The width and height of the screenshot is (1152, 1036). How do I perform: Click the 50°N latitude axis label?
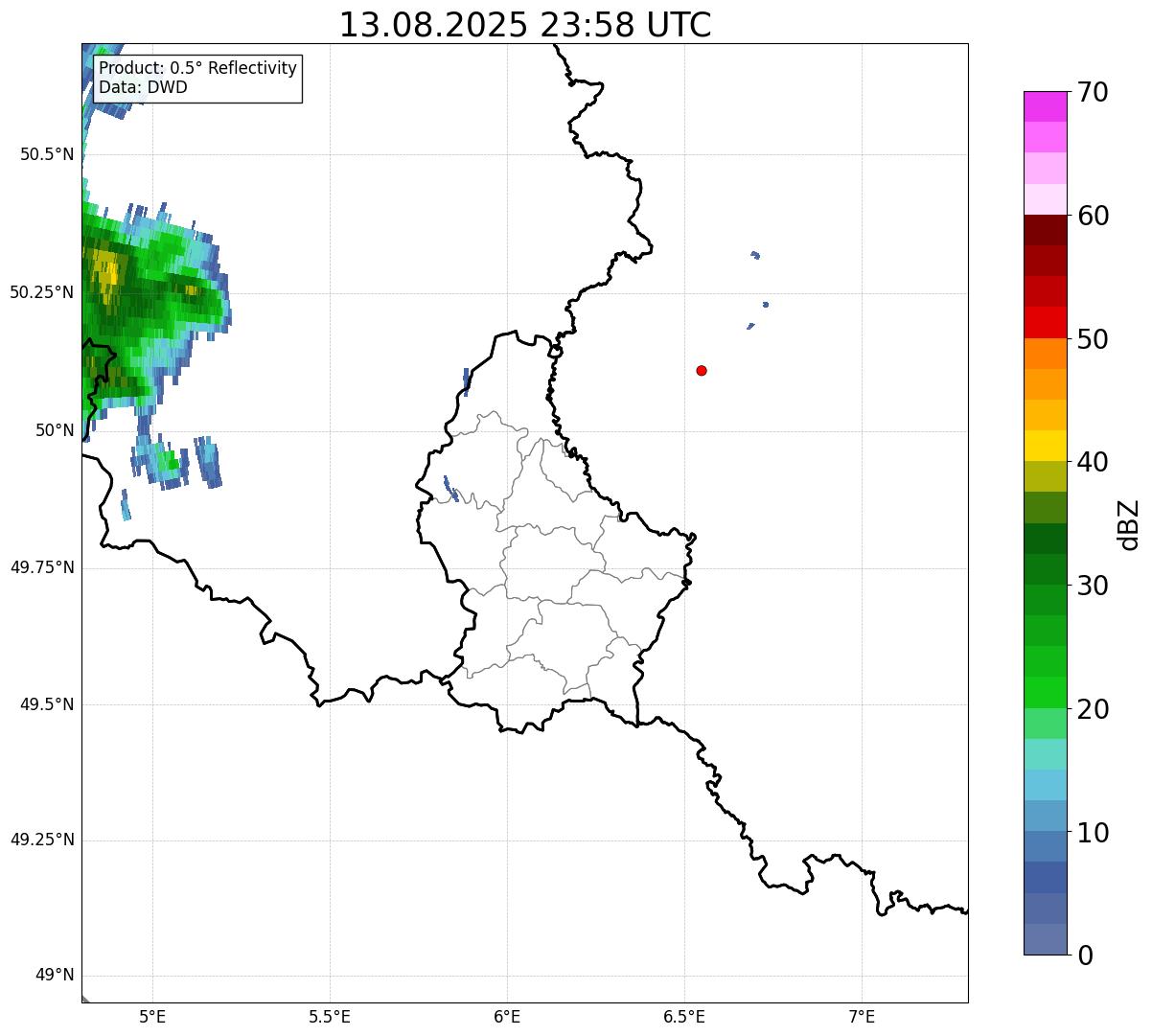(56, 430)
